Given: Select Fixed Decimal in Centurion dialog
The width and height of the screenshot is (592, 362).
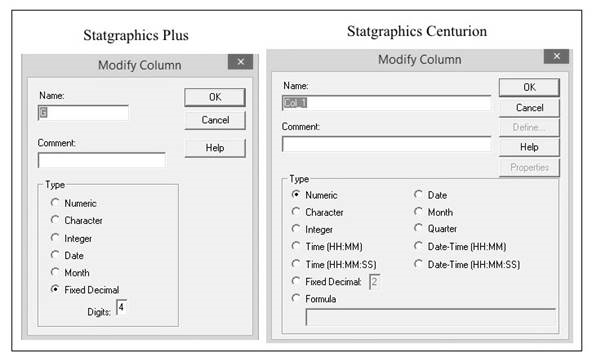Looking at the screenshot, I should click(296, 281).
